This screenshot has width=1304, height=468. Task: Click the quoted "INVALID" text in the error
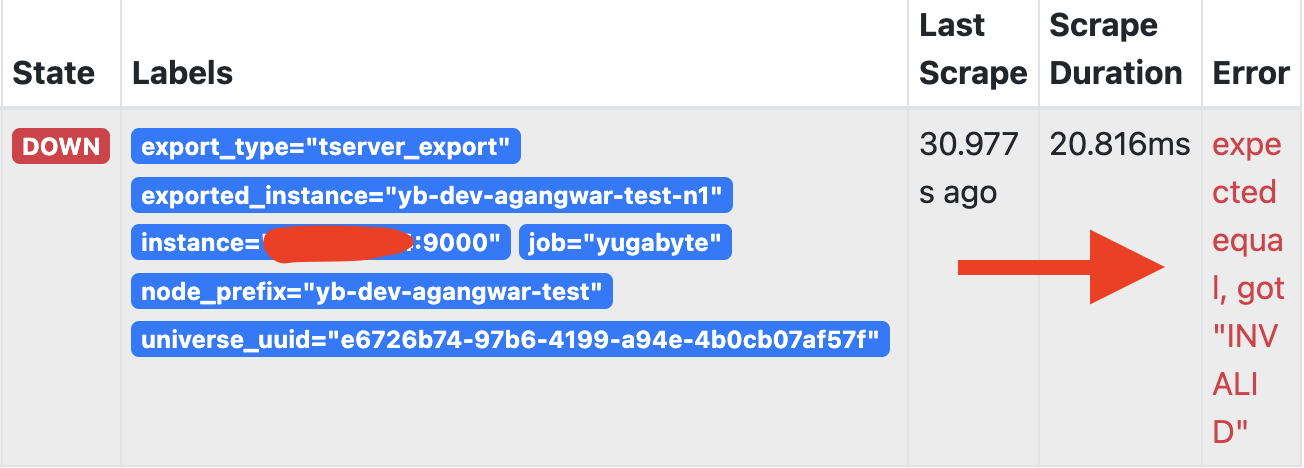[x=1245, y=385]
